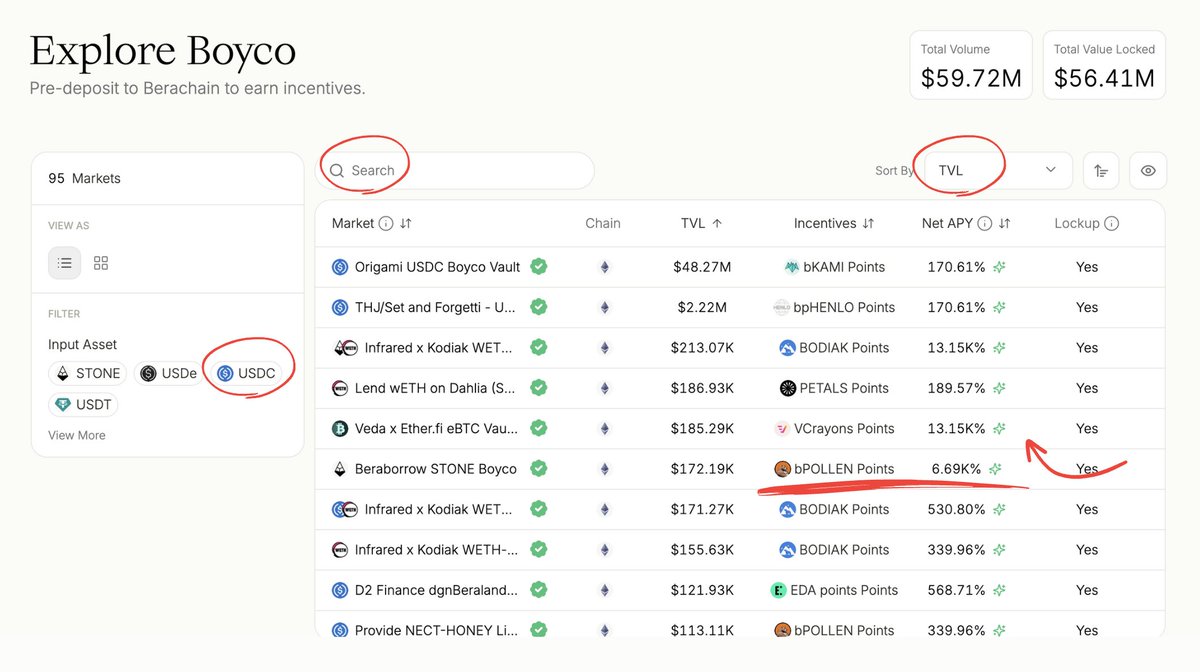Viewport: 1200px width, 672px height.
Task: Click Lockup column info icon
Action: click(x=1112, y=224)
